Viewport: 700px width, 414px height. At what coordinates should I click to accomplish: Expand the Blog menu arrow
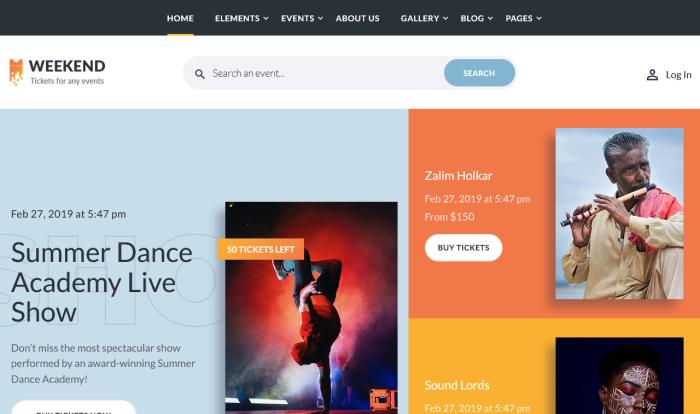(490, 18)
